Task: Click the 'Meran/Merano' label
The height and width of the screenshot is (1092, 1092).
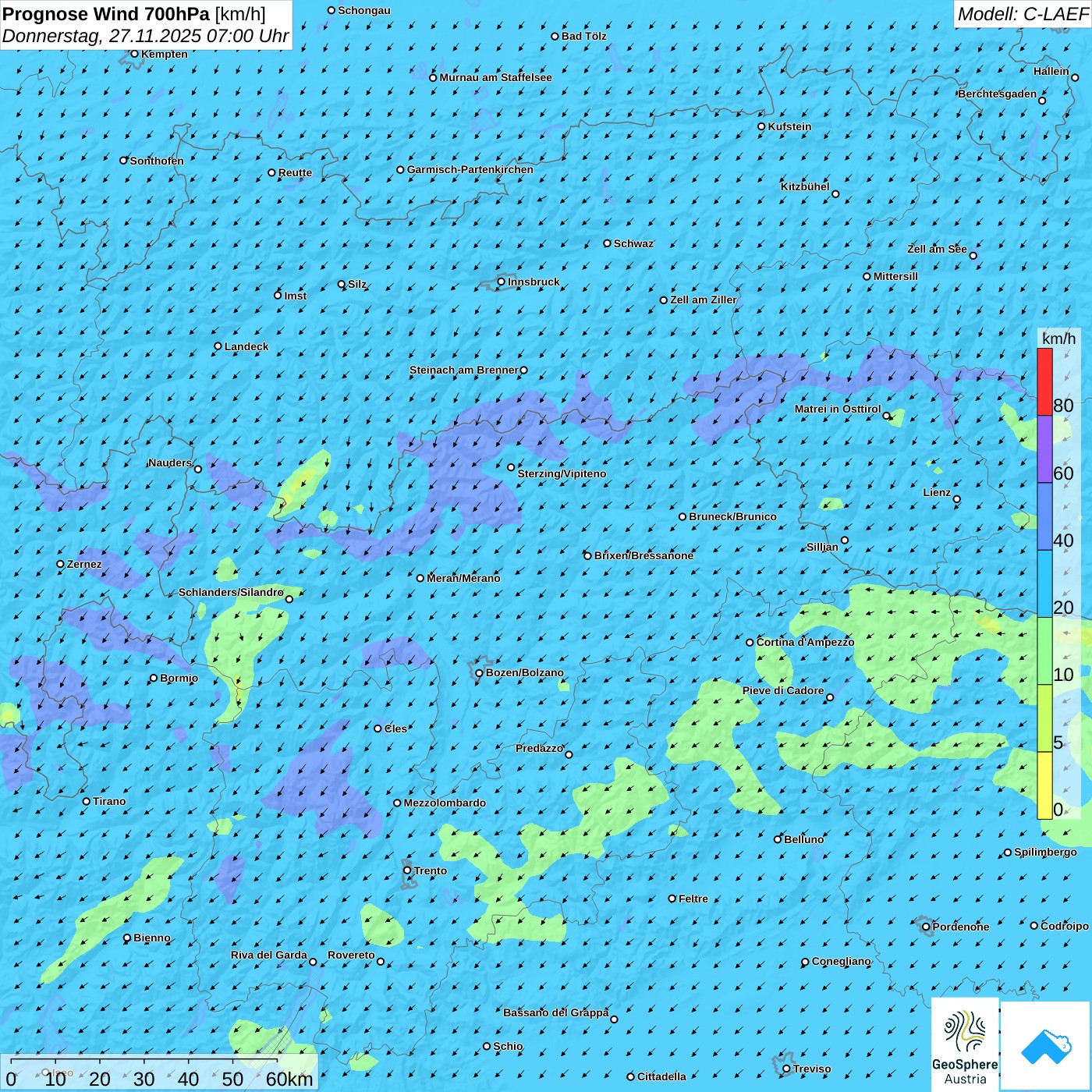Action: tap(463, 578)
